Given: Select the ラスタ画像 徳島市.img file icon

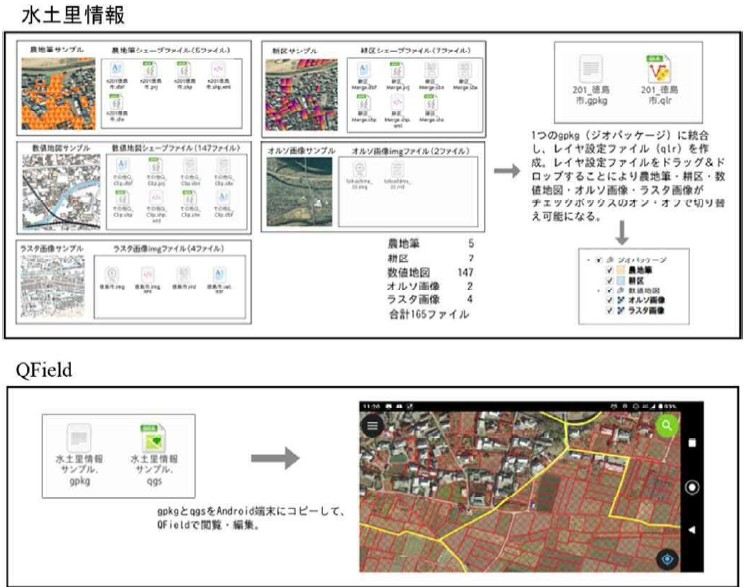Looking at the screenshot, I should point(111,275).
